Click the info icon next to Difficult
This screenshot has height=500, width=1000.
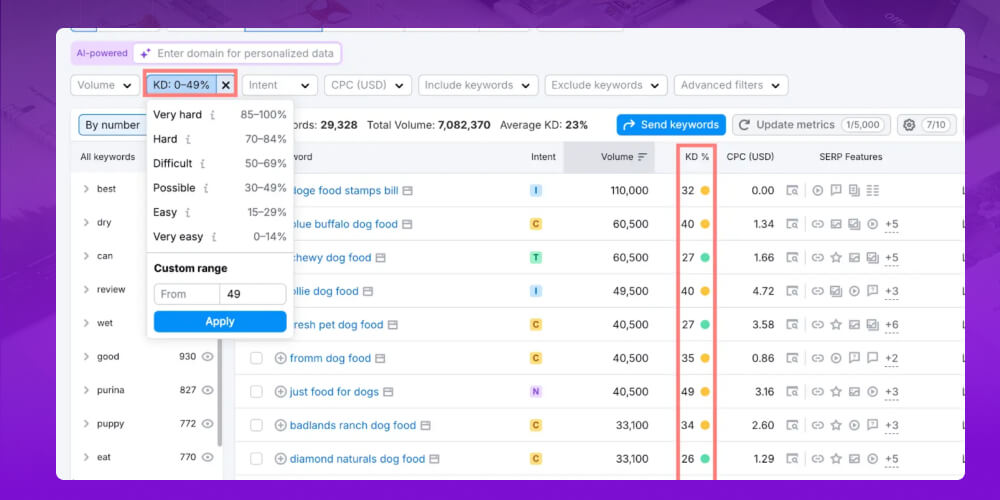point(203,164)
